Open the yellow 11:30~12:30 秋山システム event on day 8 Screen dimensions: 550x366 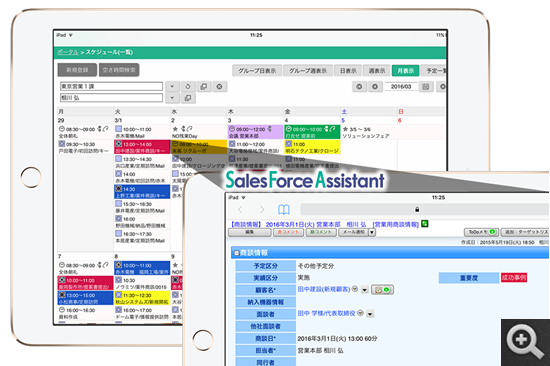tap(142, 298)
